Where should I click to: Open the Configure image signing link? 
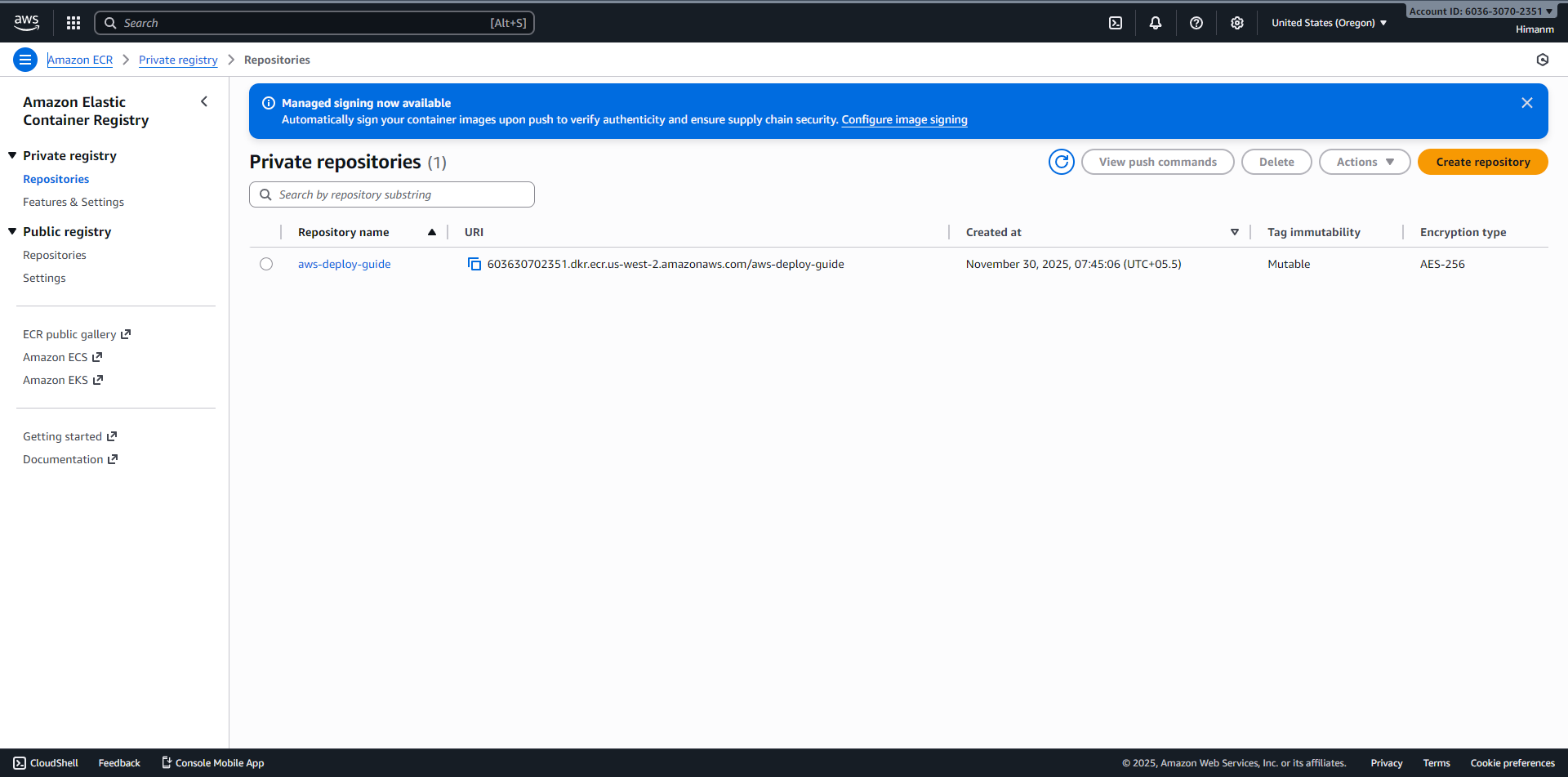[904, 119]
